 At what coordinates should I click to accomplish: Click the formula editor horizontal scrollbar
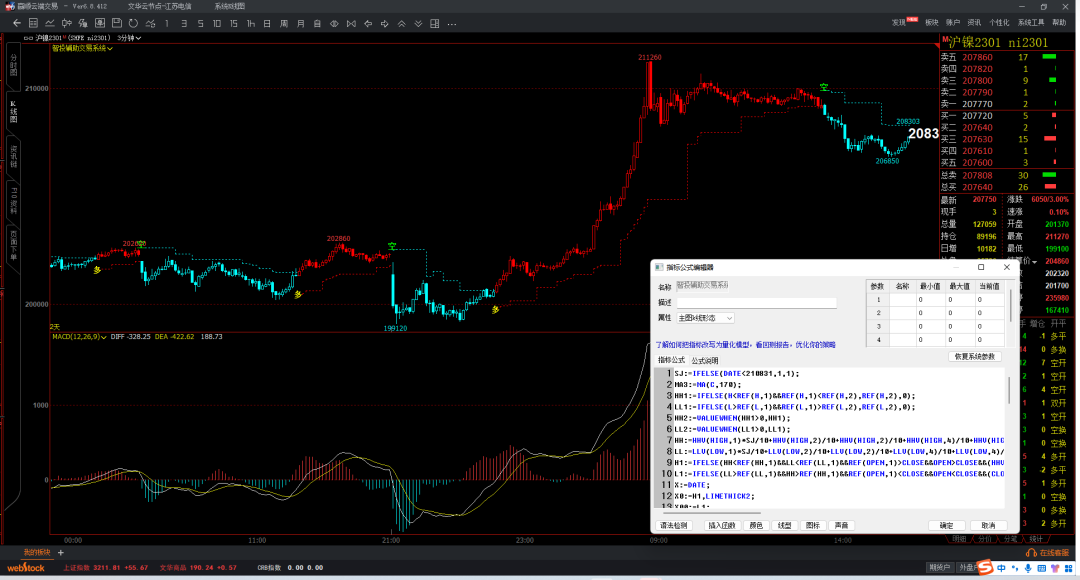click(x=712, y=512)
